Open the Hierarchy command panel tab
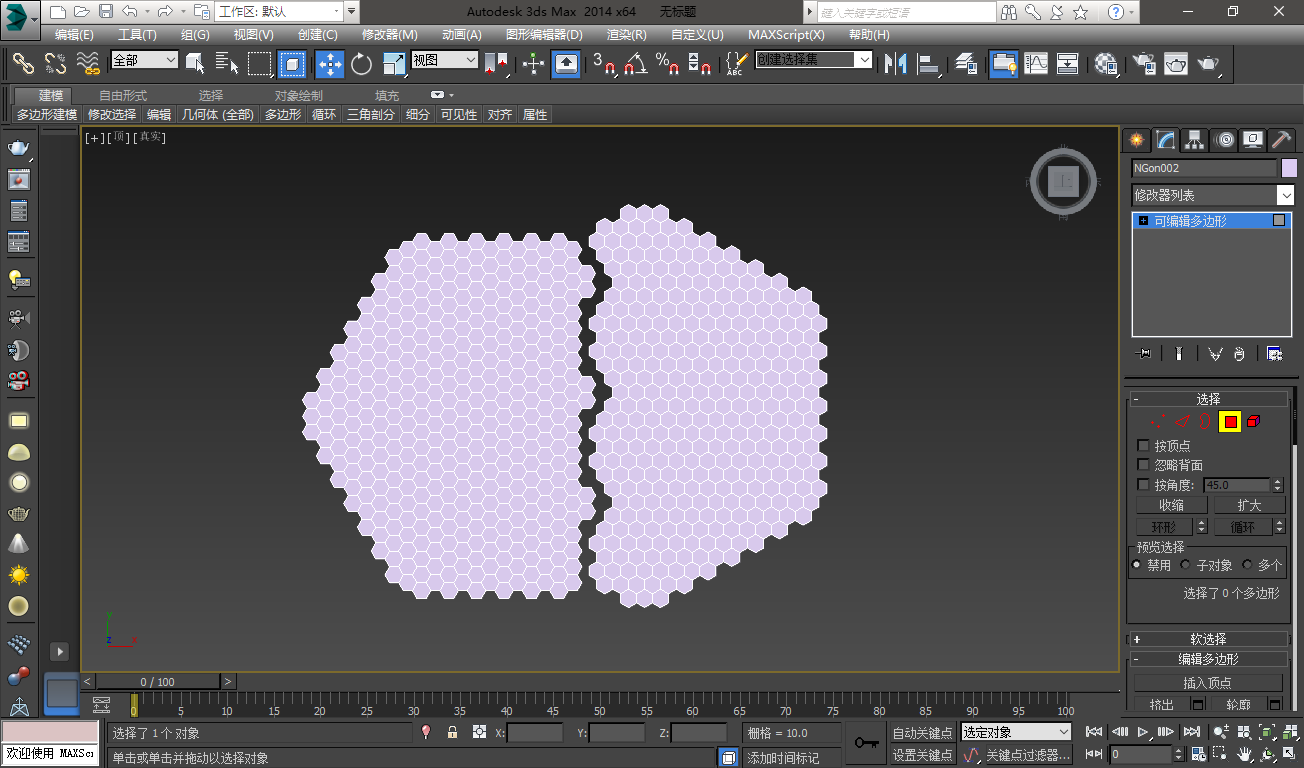Image resolution: width=1304 pixels, height=768 pixels. (1194, 140)
